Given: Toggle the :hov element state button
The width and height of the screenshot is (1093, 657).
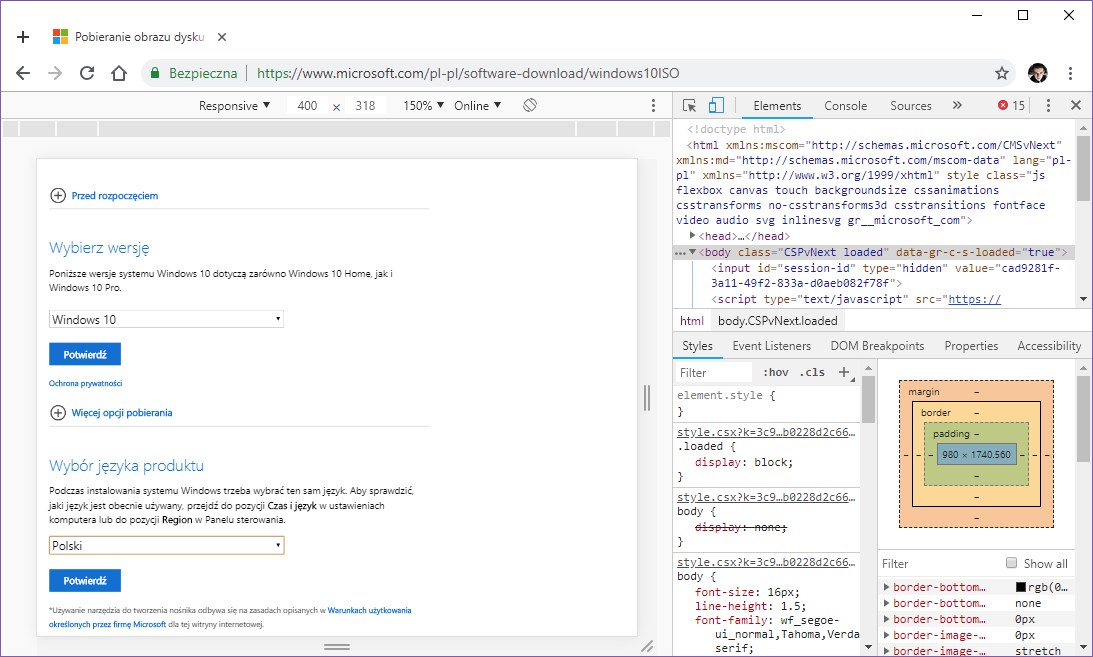Looking at the screenshot, I should pos(776,373).
